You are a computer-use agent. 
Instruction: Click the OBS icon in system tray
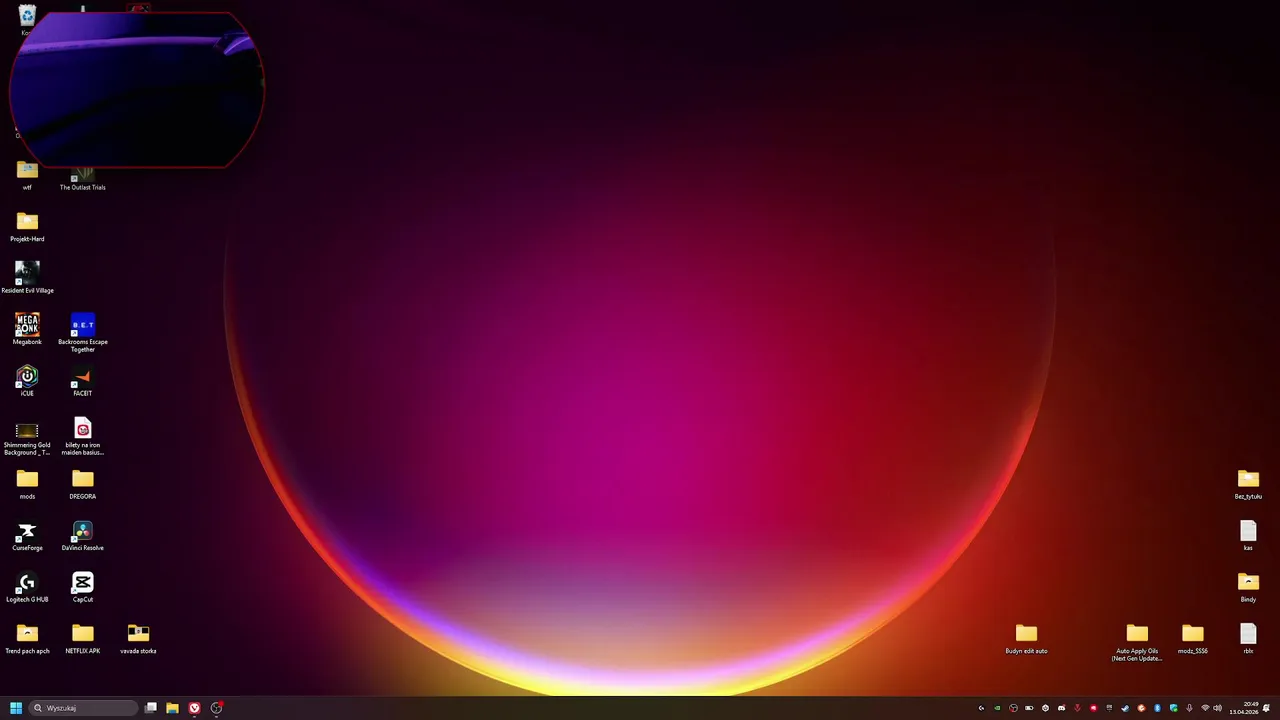(1013, 708)
